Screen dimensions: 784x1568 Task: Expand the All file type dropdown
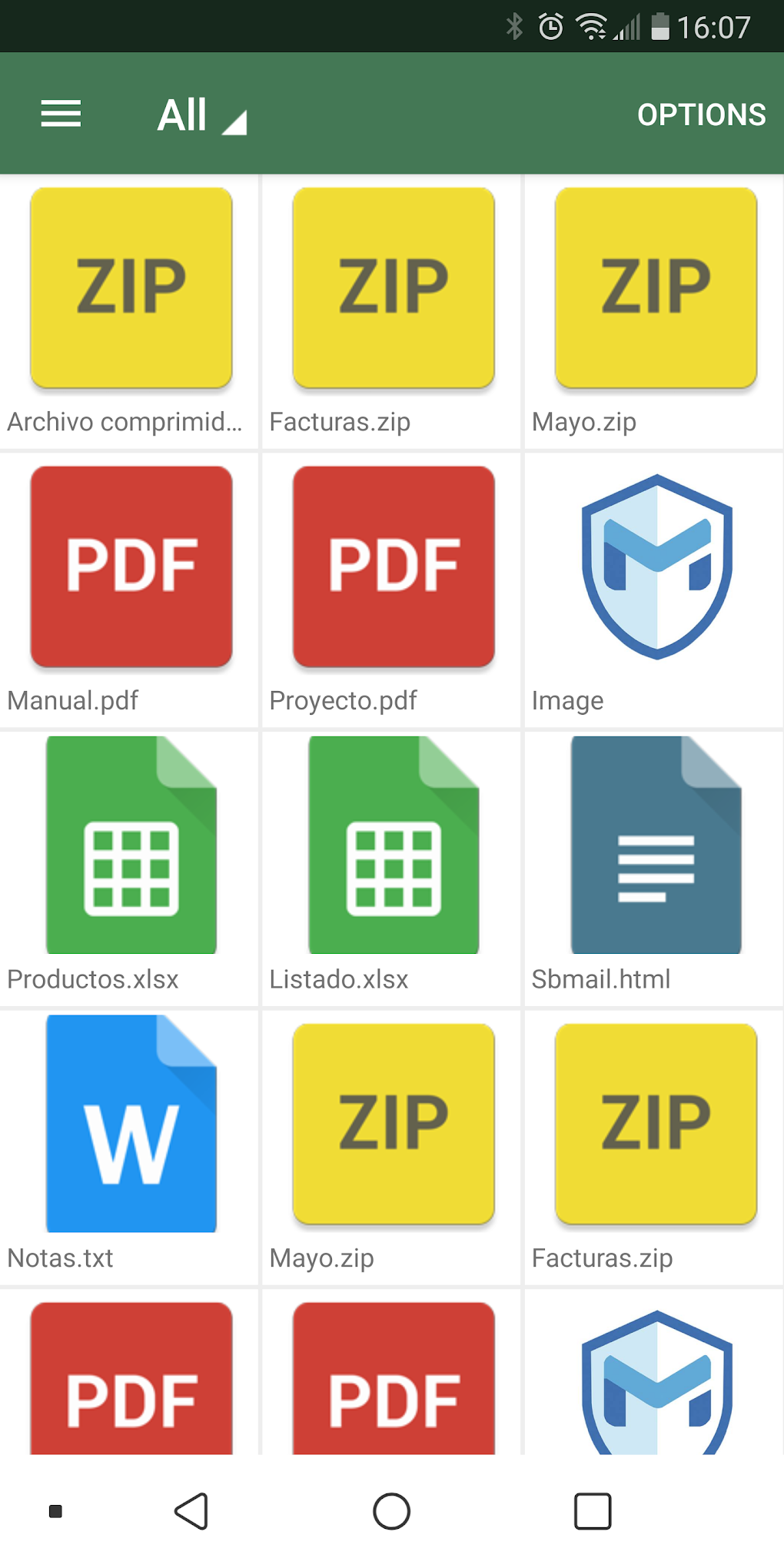point(201,113)
